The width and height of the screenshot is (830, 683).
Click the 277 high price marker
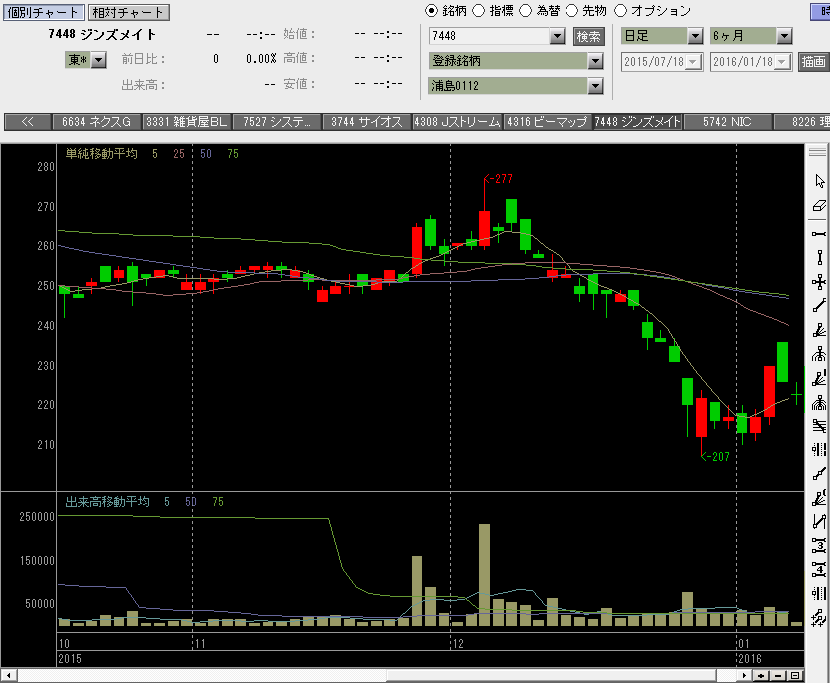499,178
